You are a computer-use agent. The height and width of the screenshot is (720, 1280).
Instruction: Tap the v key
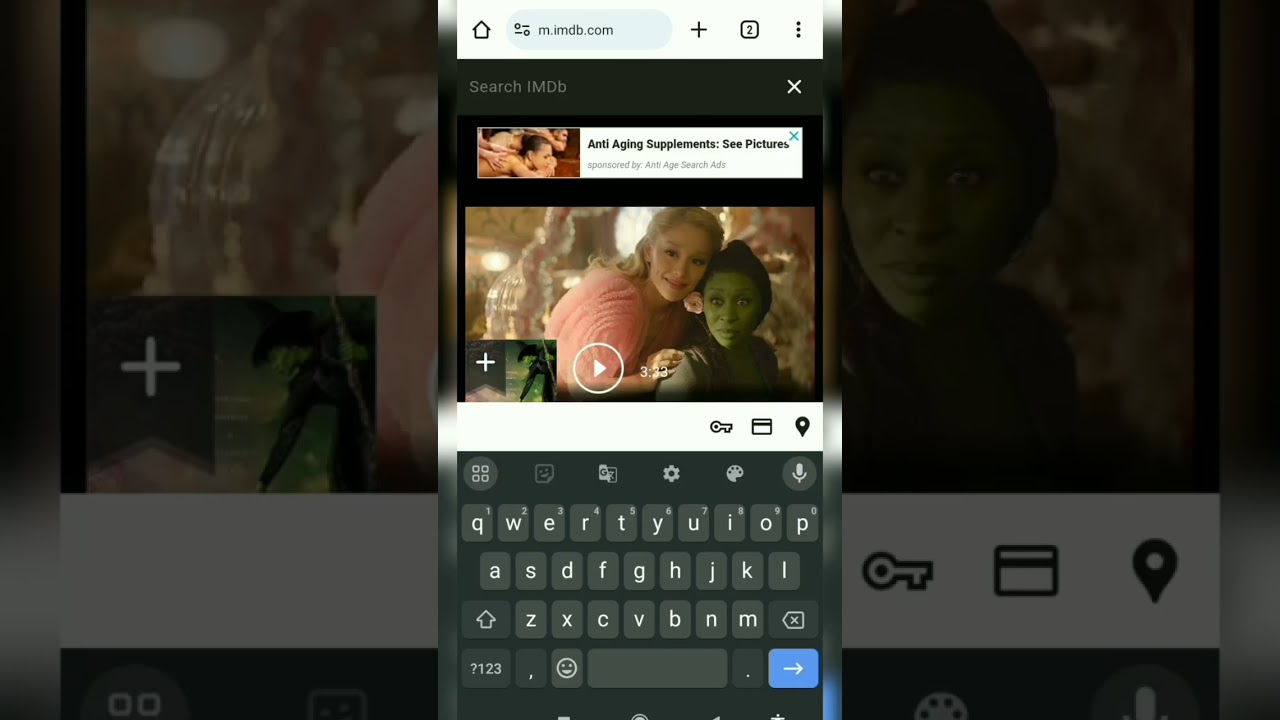(x=639, y=620)
